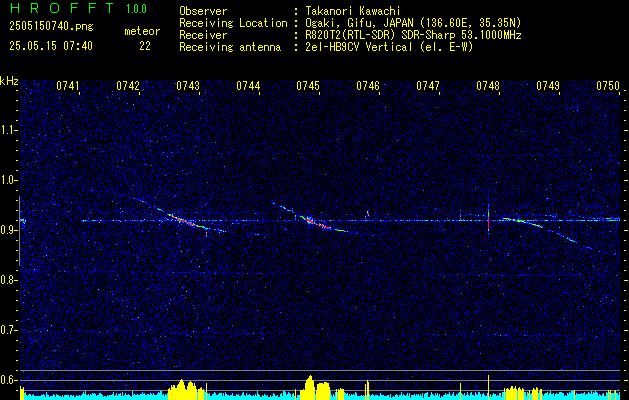Click time marker 0749
The width and height of the screenshot is (629, 400).
tap(548, 86)
